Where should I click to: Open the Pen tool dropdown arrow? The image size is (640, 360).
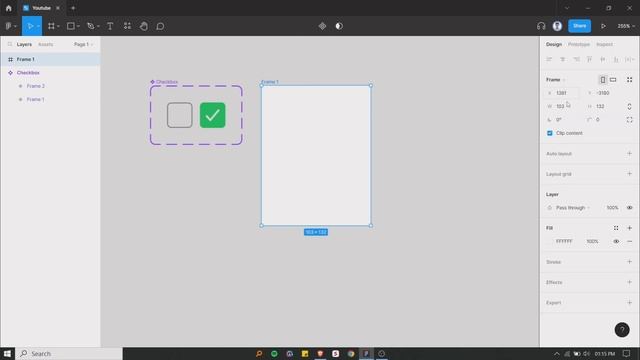click(98, 27)
